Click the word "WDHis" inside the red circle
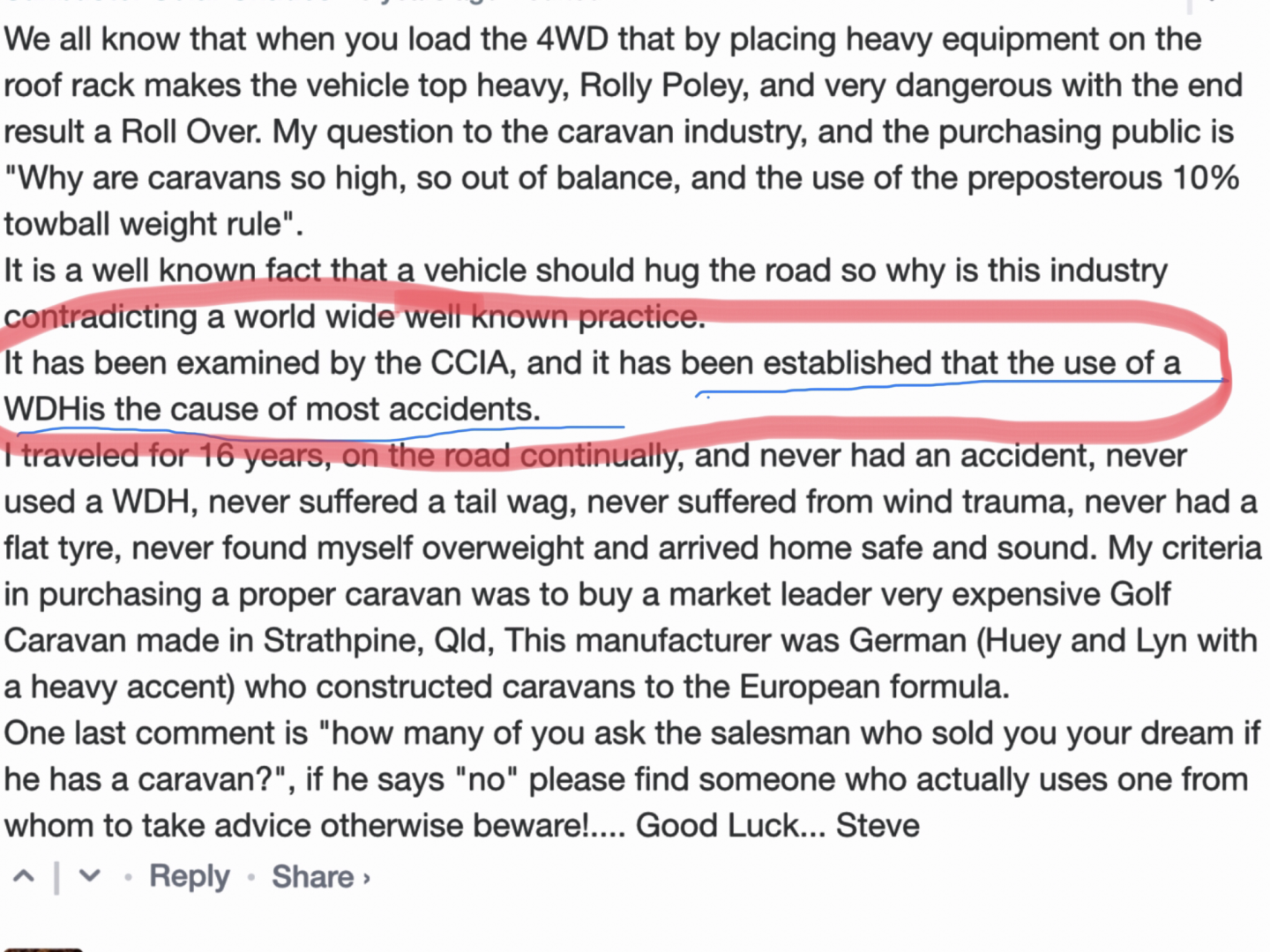This screenshot has height=952, width=1270. tap(55, 410)
